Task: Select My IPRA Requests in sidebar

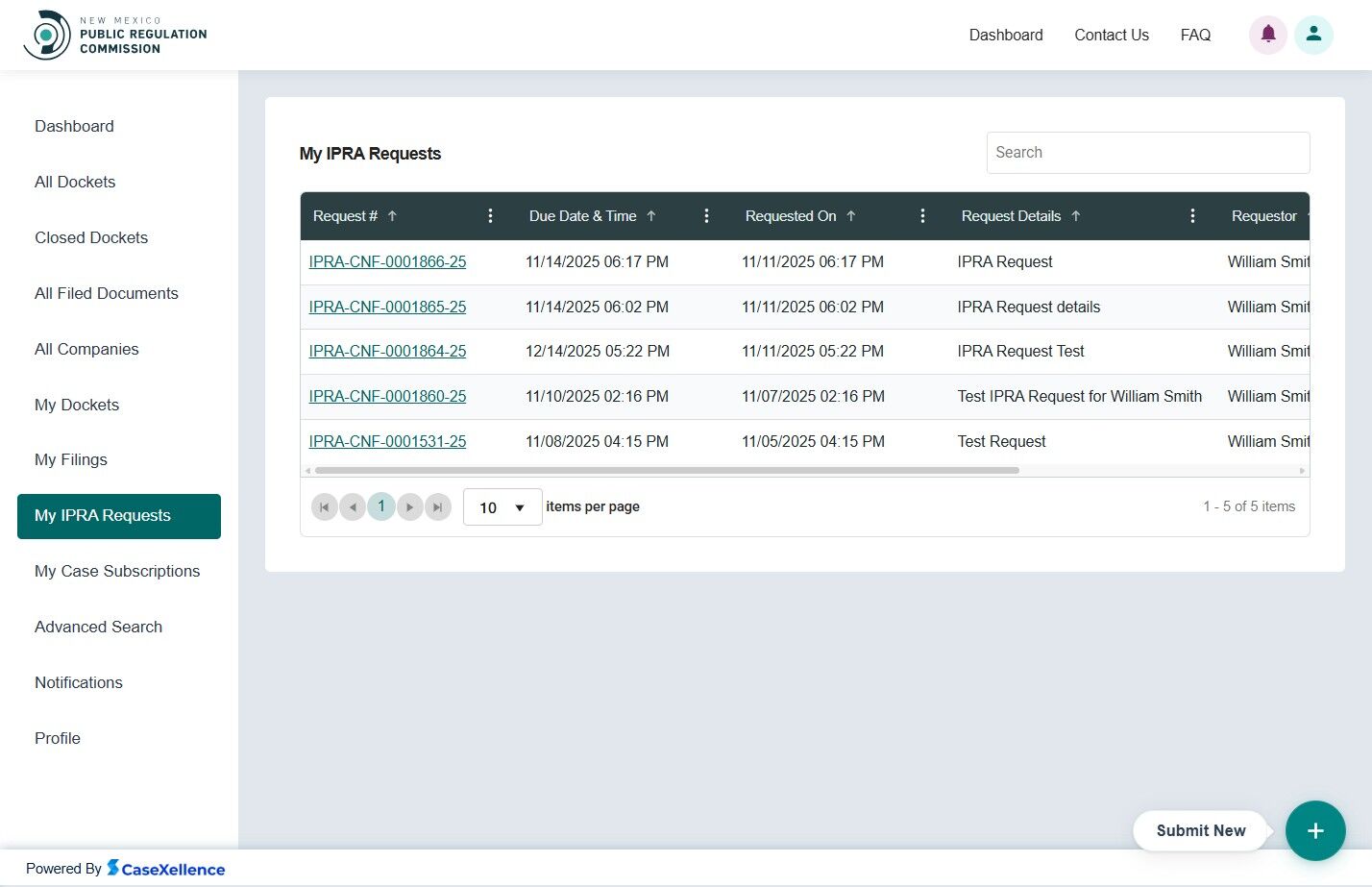Action: tap(119, 516)
